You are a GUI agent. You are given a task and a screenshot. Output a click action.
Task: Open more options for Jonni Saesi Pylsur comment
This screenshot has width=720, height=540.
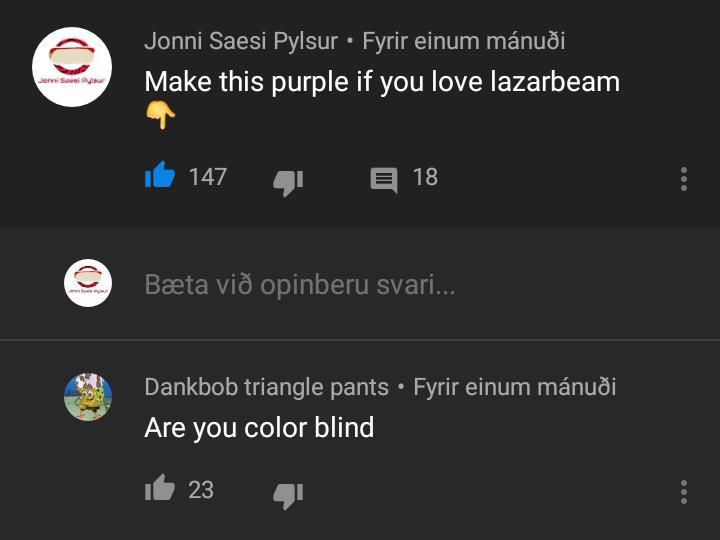pyautogui.click(x=684, y=179)
